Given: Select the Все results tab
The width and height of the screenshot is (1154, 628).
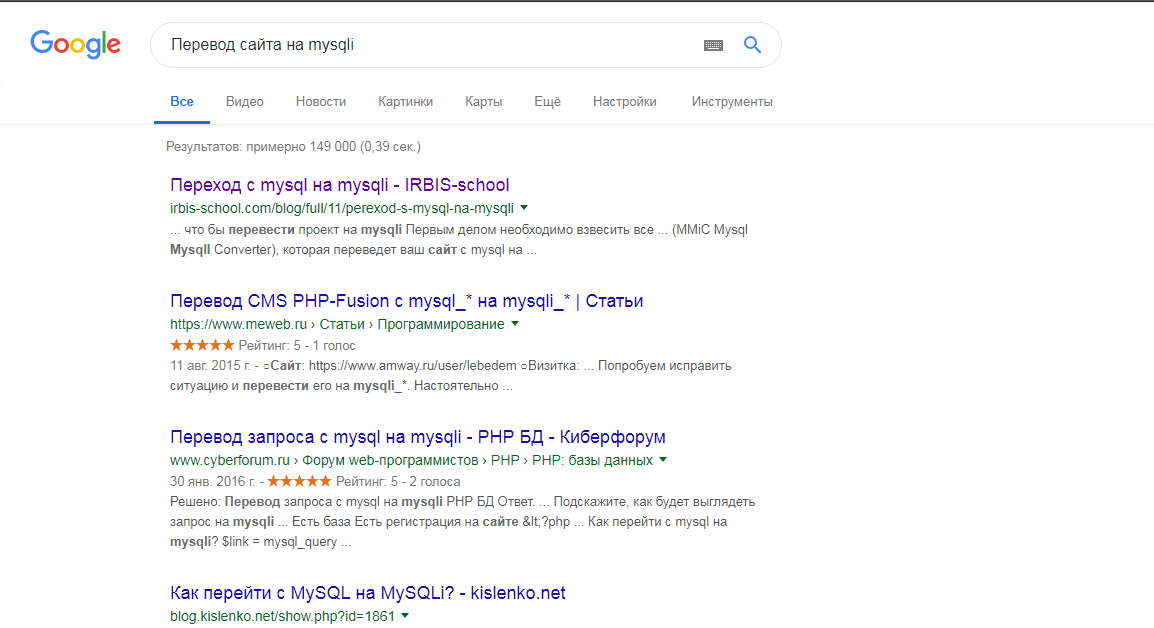Looking at the screenshot, I should coord(182,102).
